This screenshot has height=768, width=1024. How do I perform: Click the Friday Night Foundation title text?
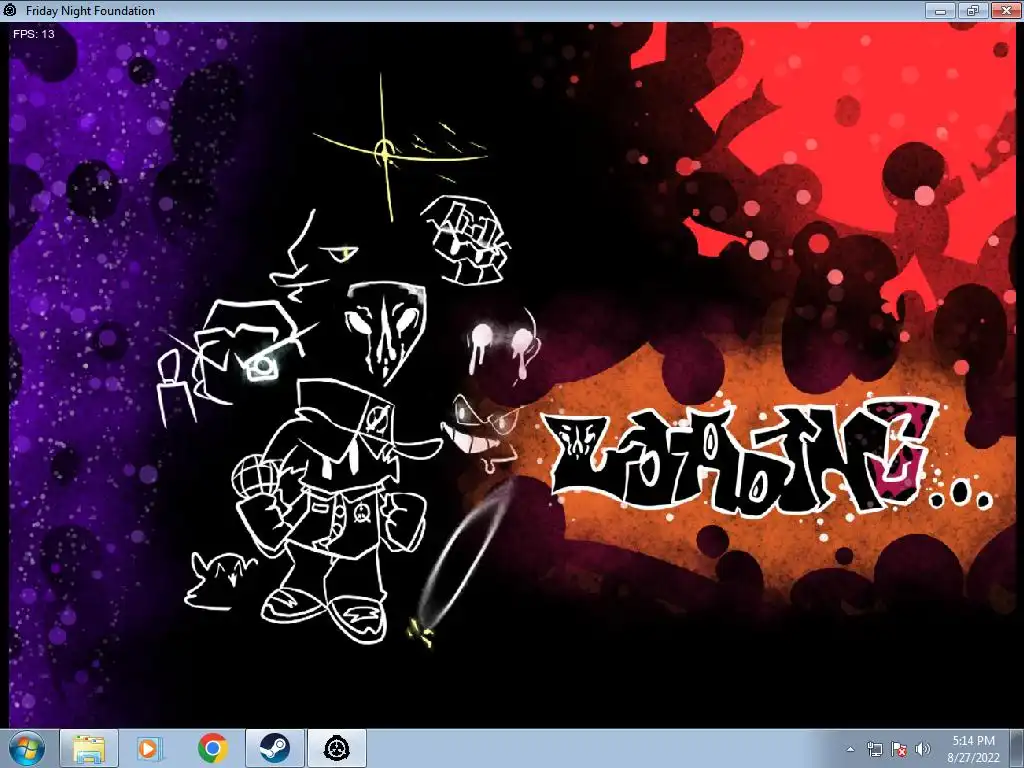[x=90, y=11]
